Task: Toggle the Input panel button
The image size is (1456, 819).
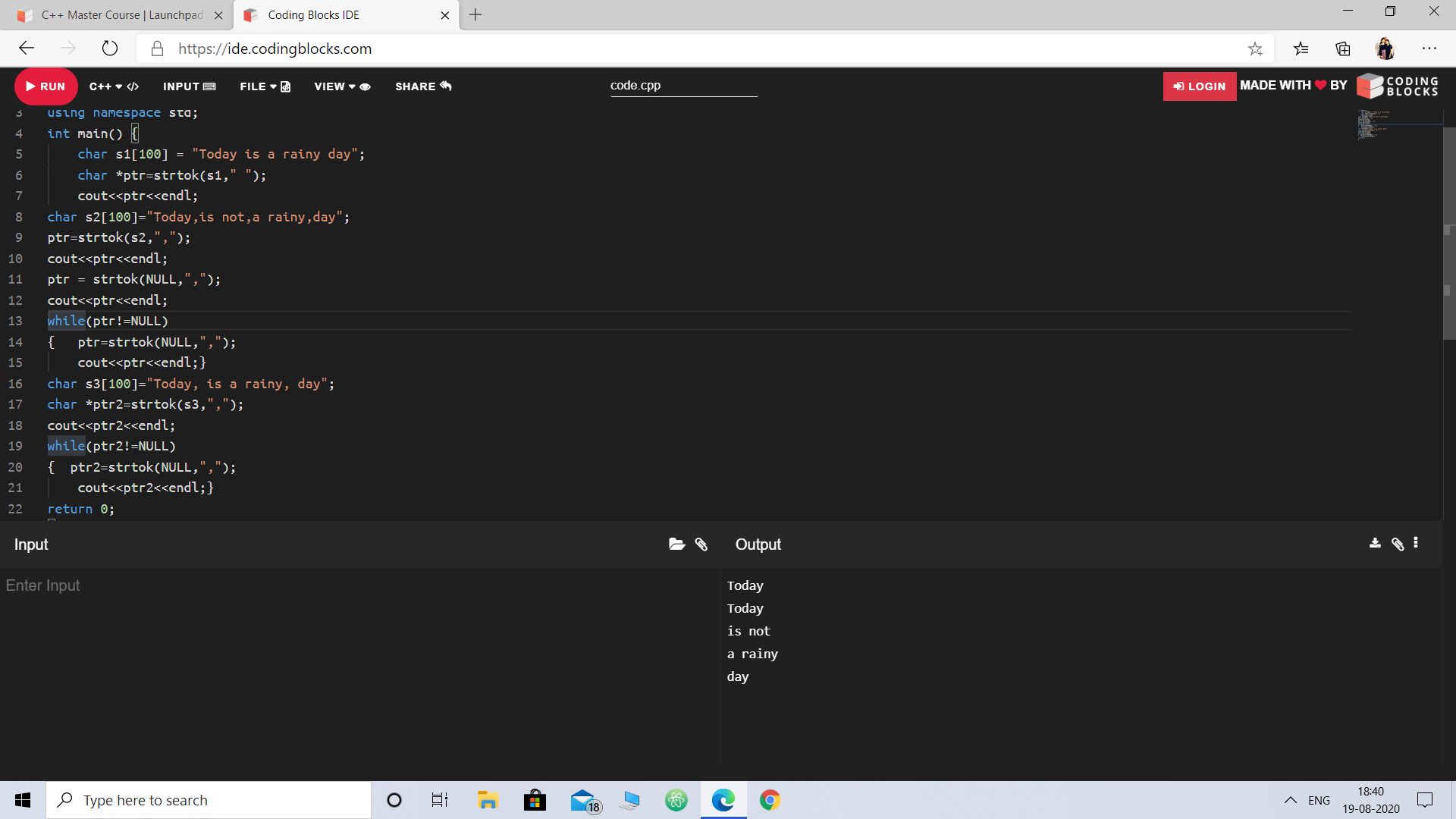Action: [189, 86]
